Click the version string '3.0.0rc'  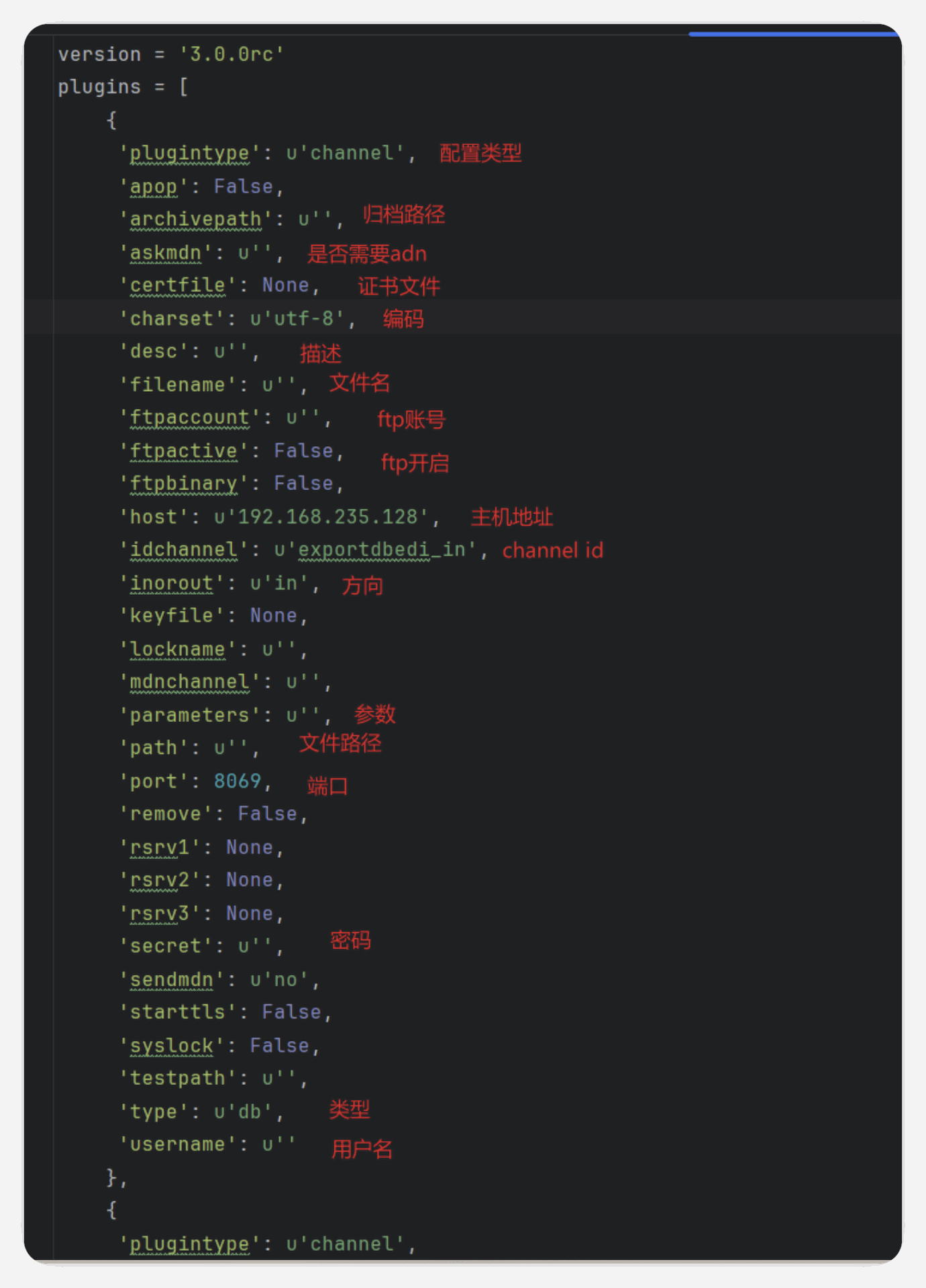pyautogui.click(x=232, y=54)
